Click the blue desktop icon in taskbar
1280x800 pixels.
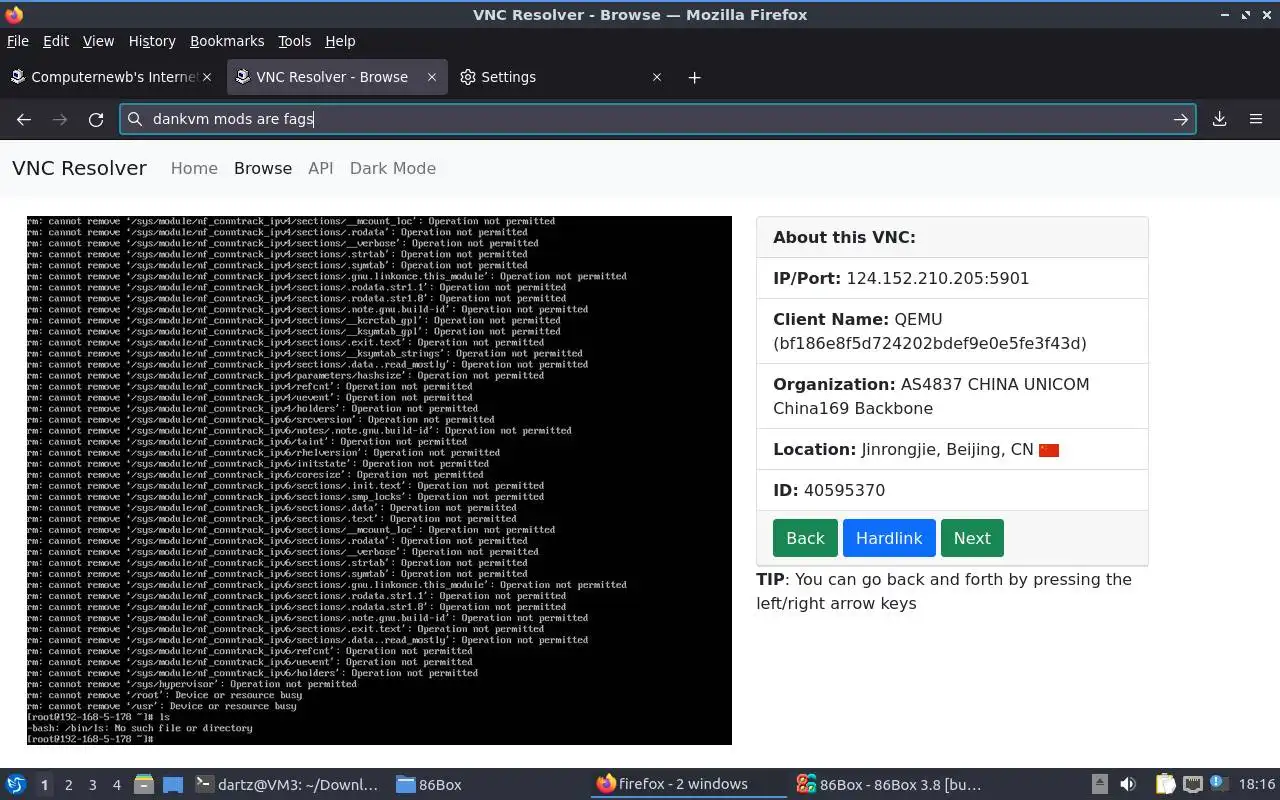click(x=173, y=785)
